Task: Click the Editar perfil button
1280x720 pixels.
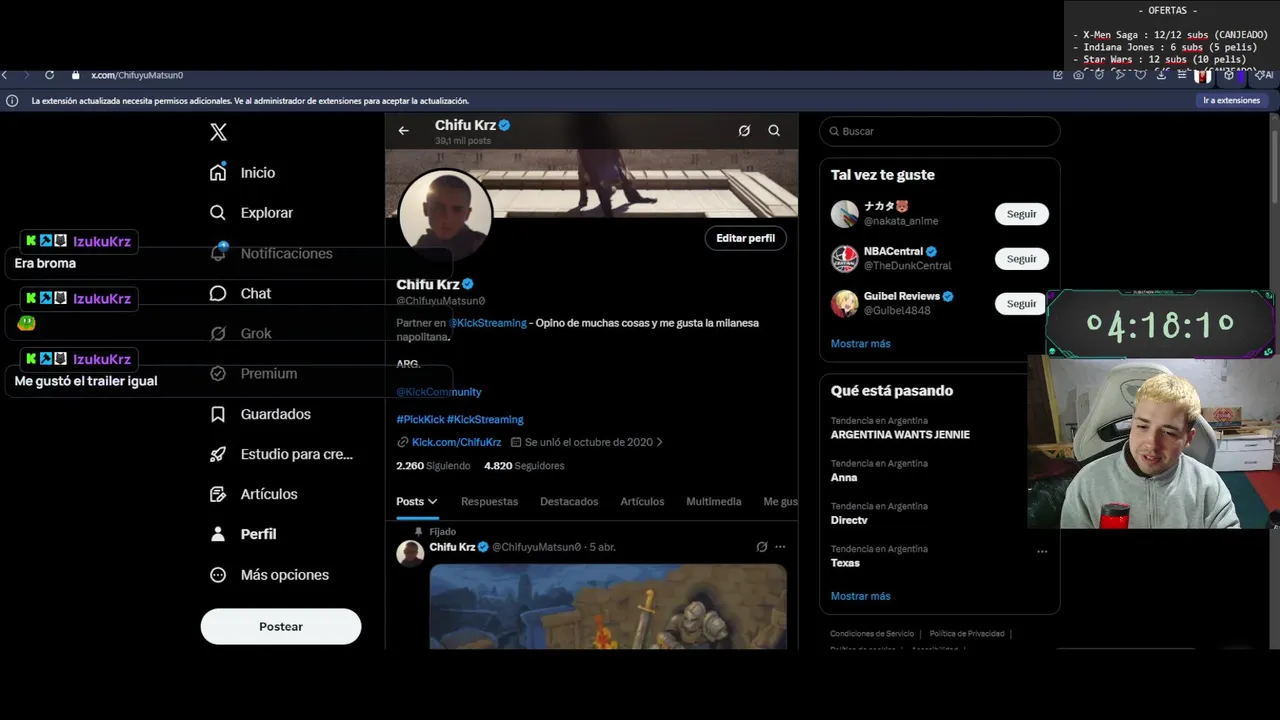Action: (x=745, y=238)
